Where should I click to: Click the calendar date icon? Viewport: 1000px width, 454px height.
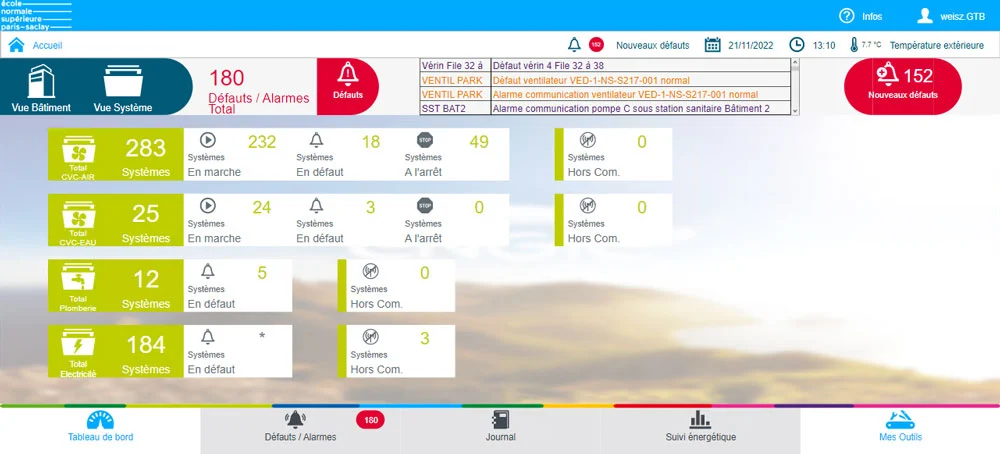pos(713,45)
